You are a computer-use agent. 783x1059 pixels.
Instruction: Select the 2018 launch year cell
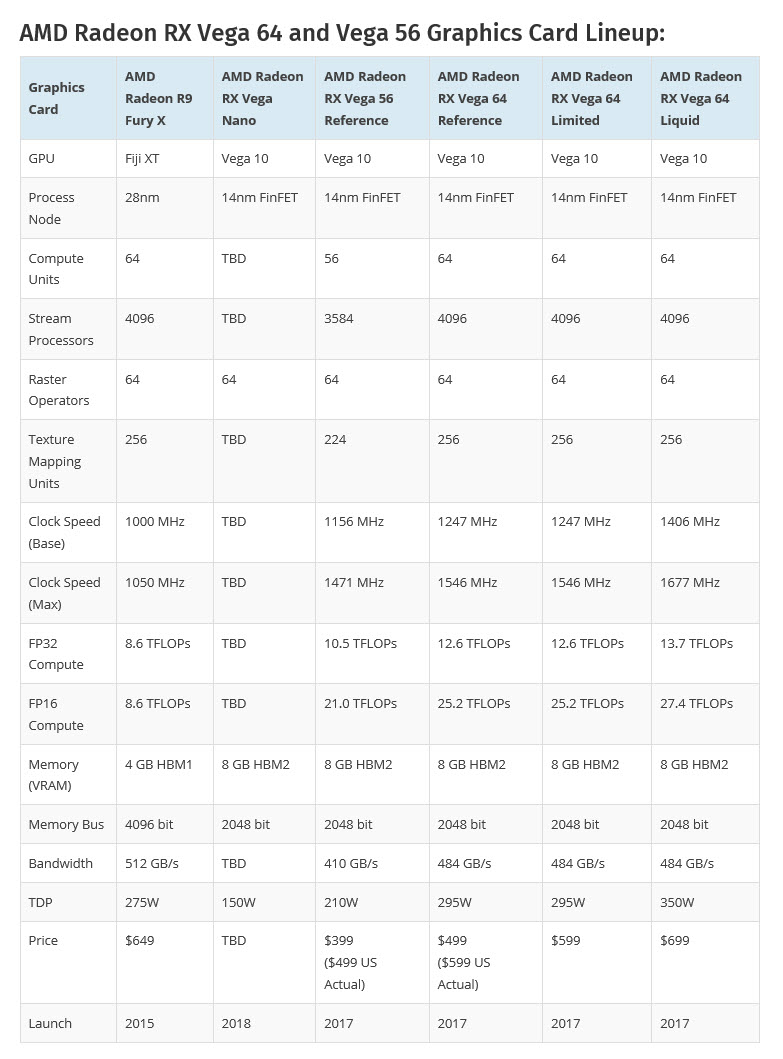point(236,1023)
